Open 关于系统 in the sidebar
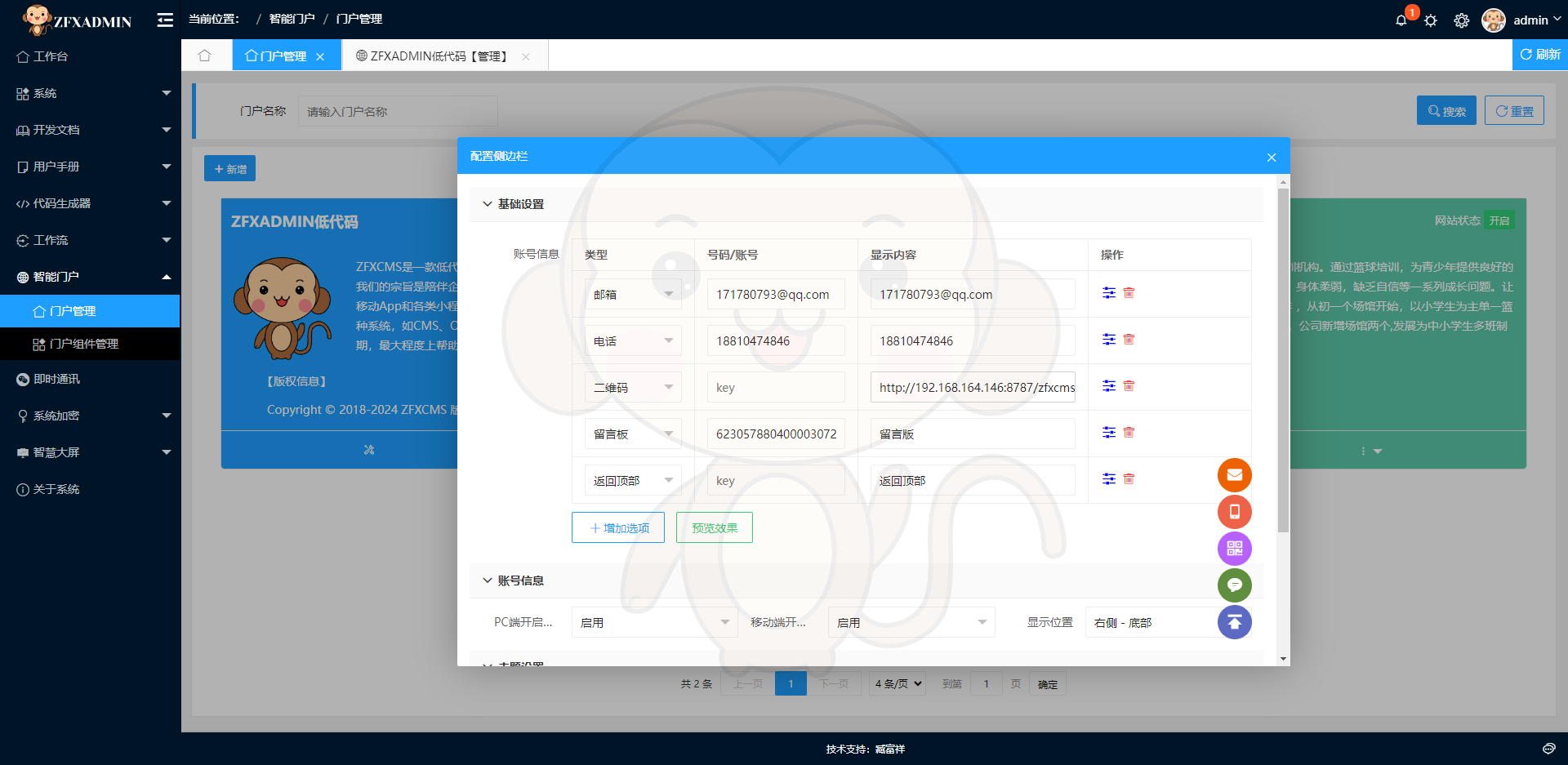Screen dimensions: 1568x765 [90, 489]
